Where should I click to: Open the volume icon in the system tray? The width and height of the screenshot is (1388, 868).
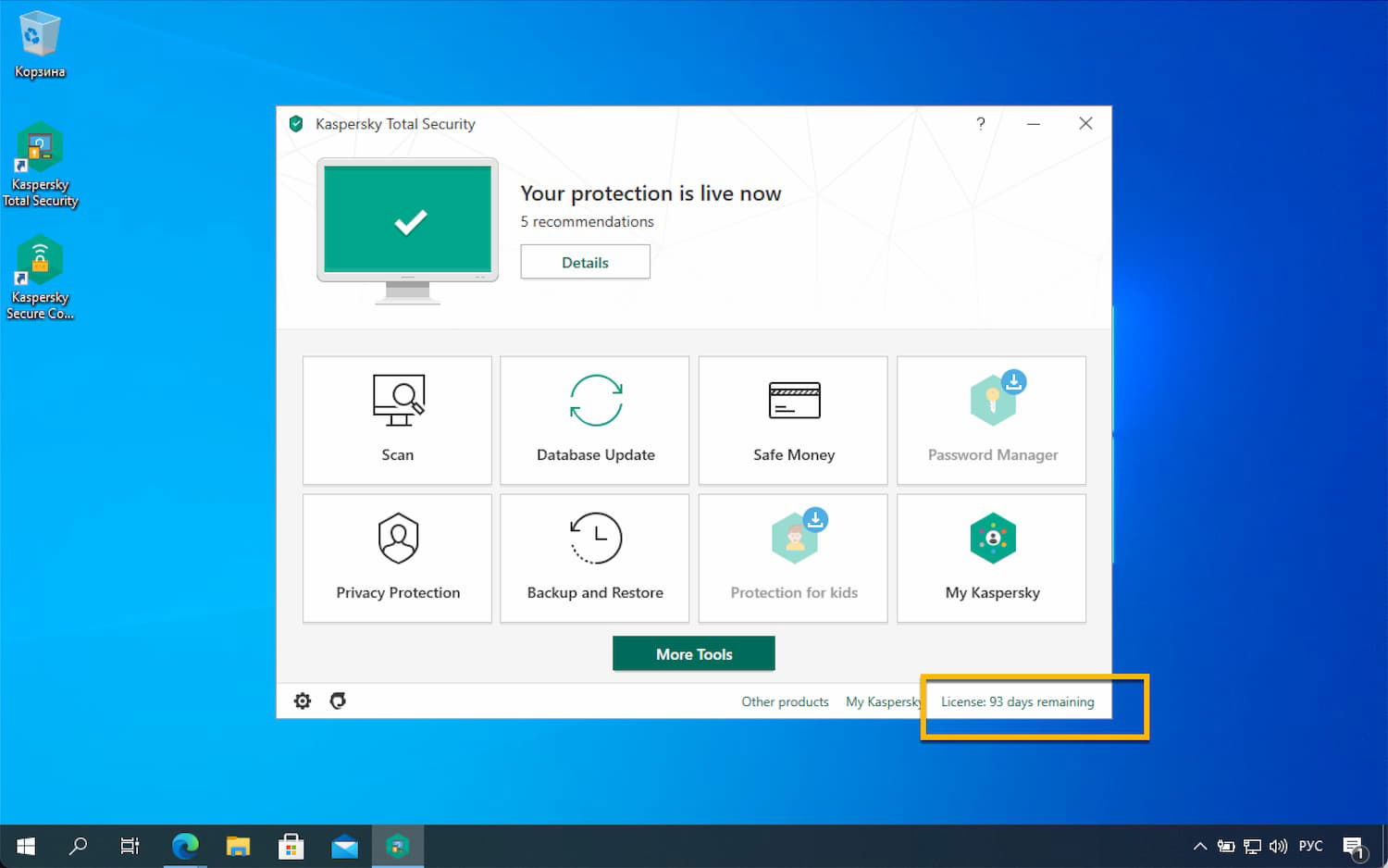(1278, 846)
